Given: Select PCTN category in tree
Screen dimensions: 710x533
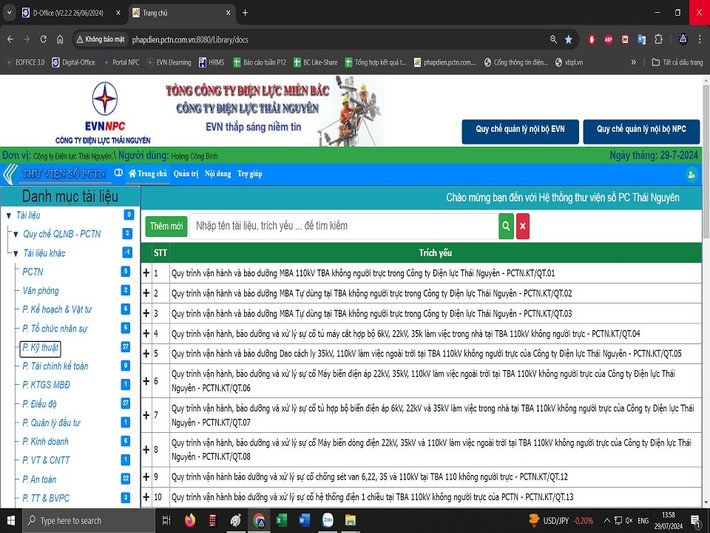Looking at the screenshot, I should coord(33,272).
